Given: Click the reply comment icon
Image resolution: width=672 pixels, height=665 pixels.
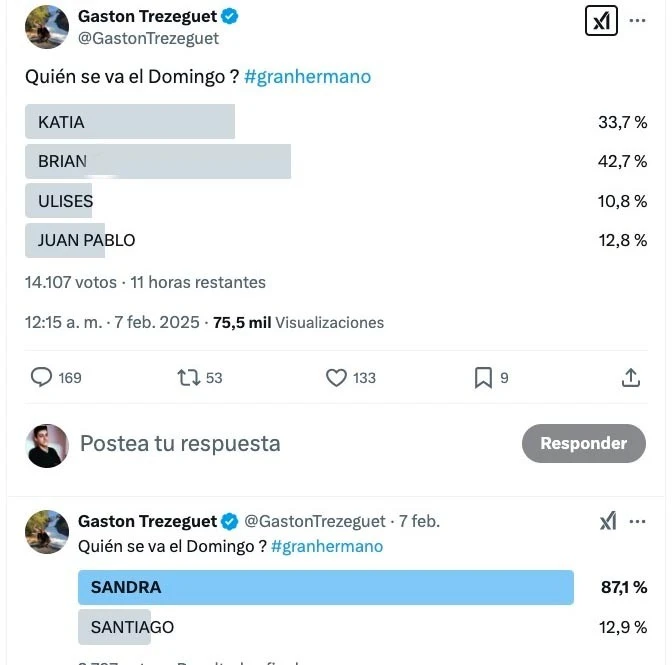Looking at the screenshot, I should coord(42,377).
